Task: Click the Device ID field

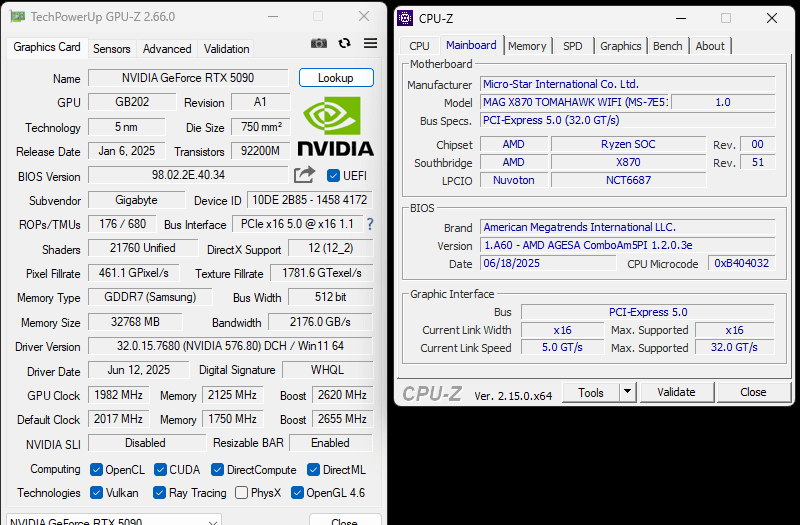Action: click(310, 199)
